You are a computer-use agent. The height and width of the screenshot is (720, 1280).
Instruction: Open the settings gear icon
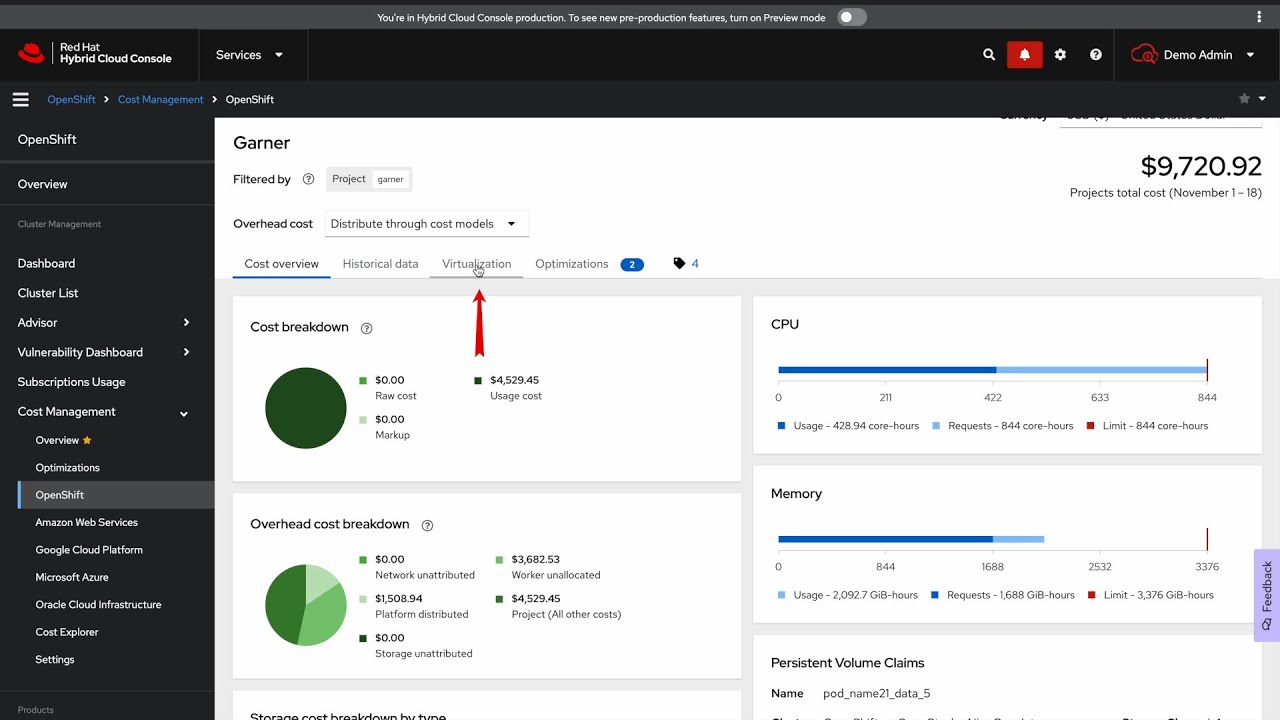point(1060,55)
